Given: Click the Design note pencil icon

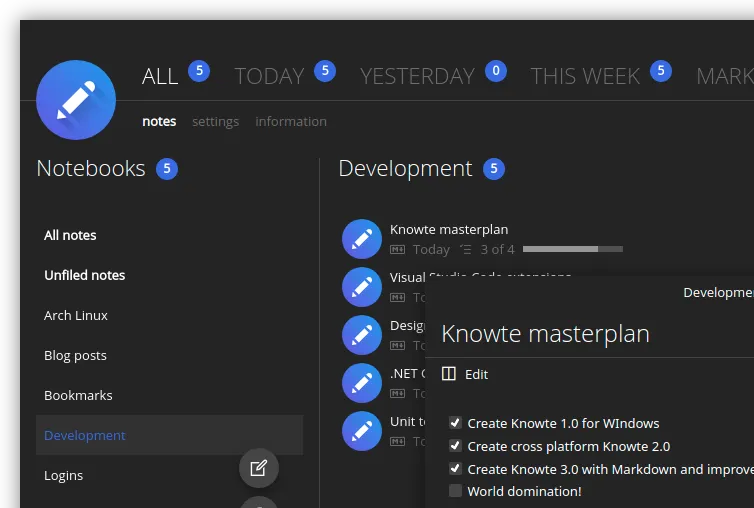Looking at the screenshot, I should click(362, 335).
